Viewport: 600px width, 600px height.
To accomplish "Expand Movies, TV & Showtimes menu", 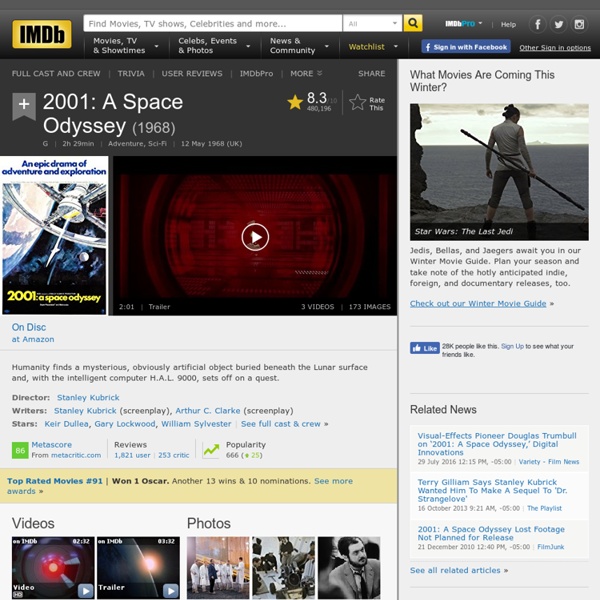I will click(126, 46).
